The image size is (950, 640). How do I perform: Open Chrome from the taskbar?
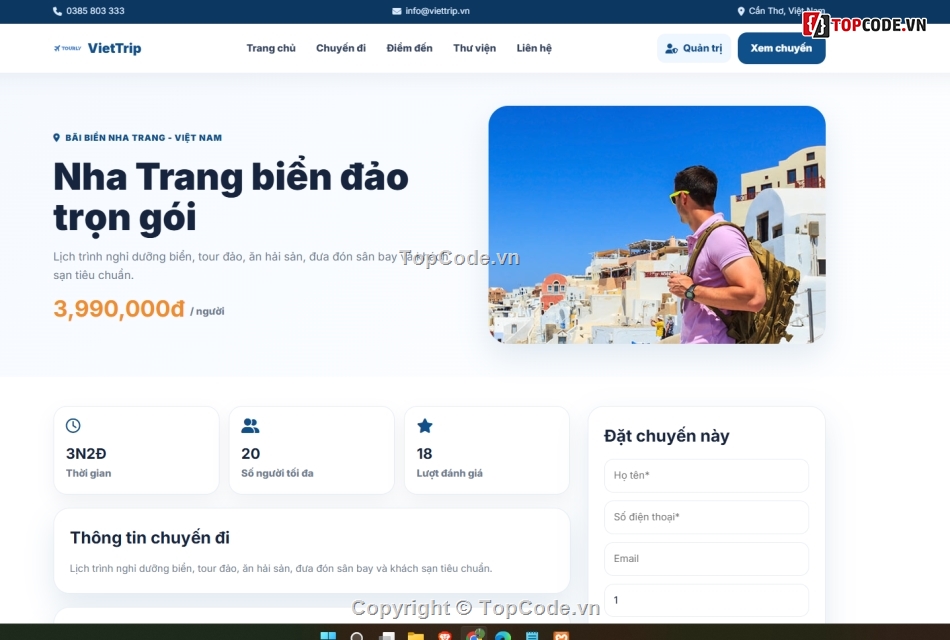click(474, 636)
